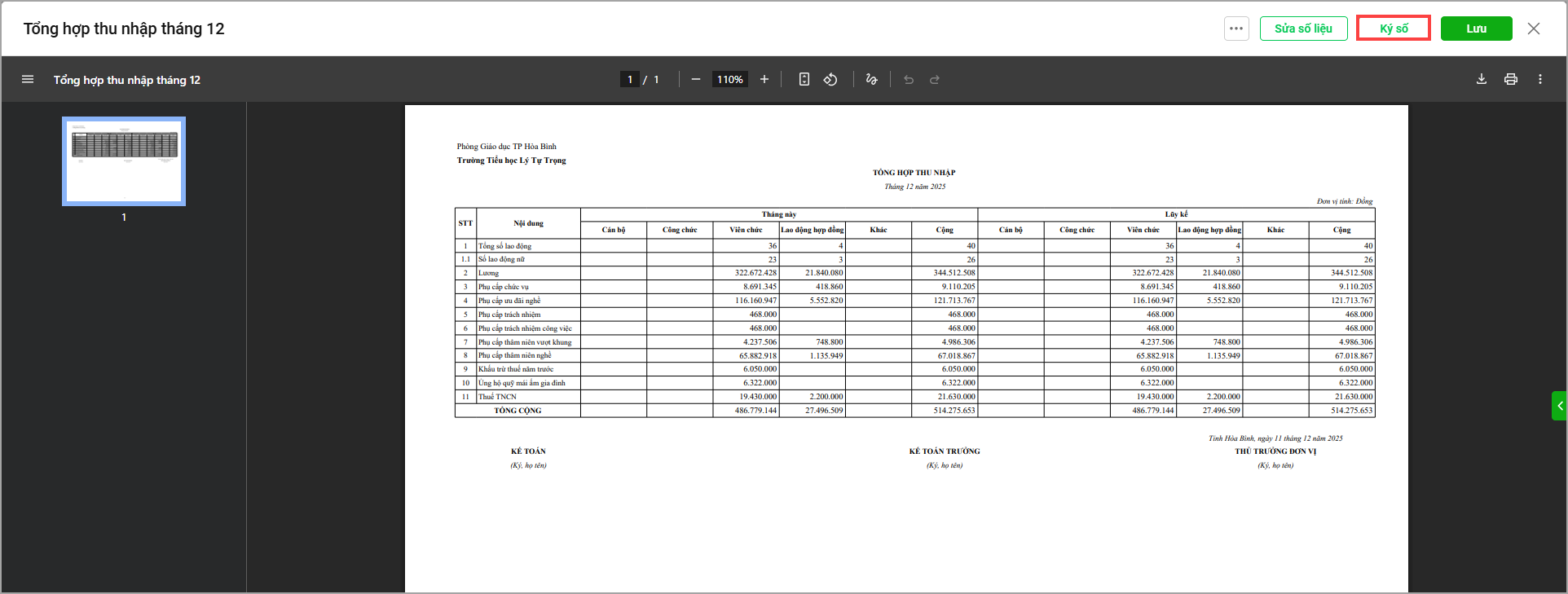Viewport: 1568px width, 594px height.
Task: Toggle the PDF sidebar hamburger menu
Action: [28, 79]
